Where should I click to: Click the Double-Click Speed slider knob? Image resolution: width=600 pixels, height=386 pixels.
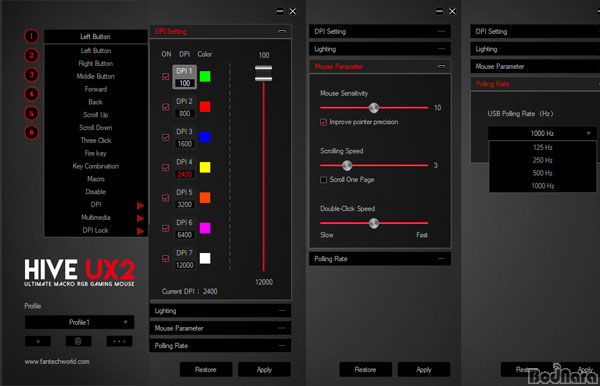coord(374,223)
